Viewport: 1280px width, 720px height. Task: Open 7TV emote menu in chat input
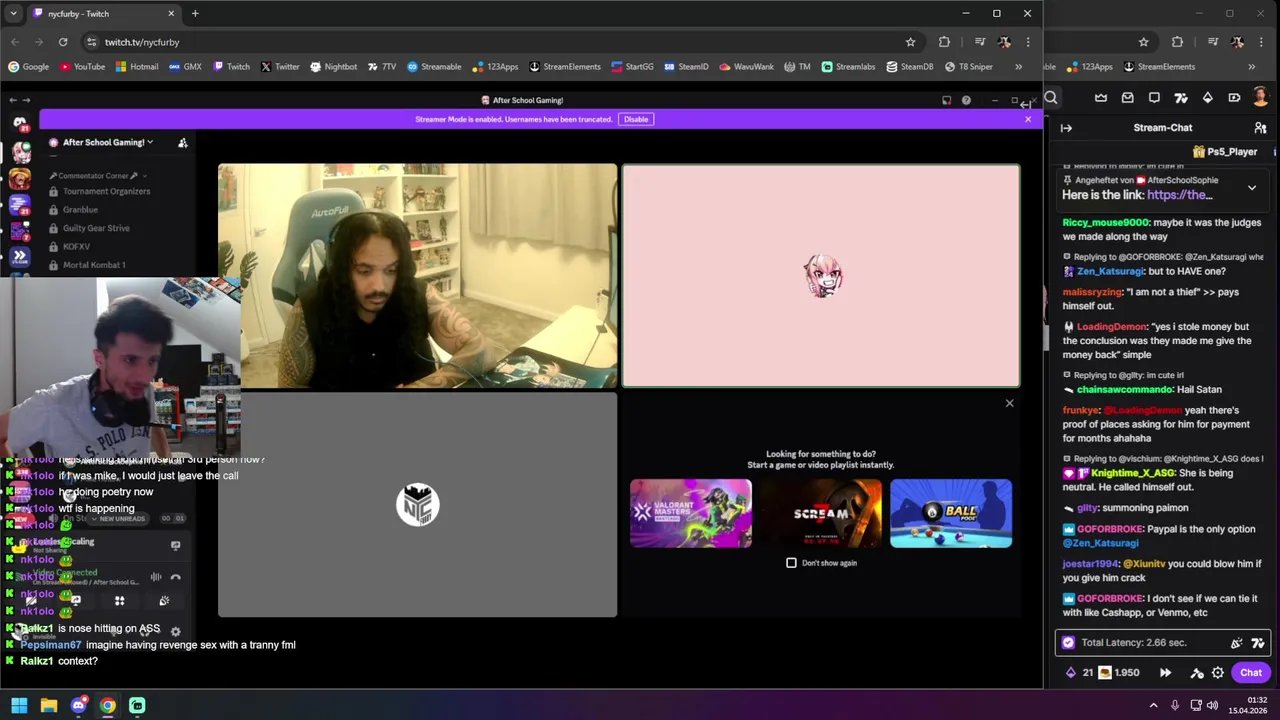tap(1258, 643)
